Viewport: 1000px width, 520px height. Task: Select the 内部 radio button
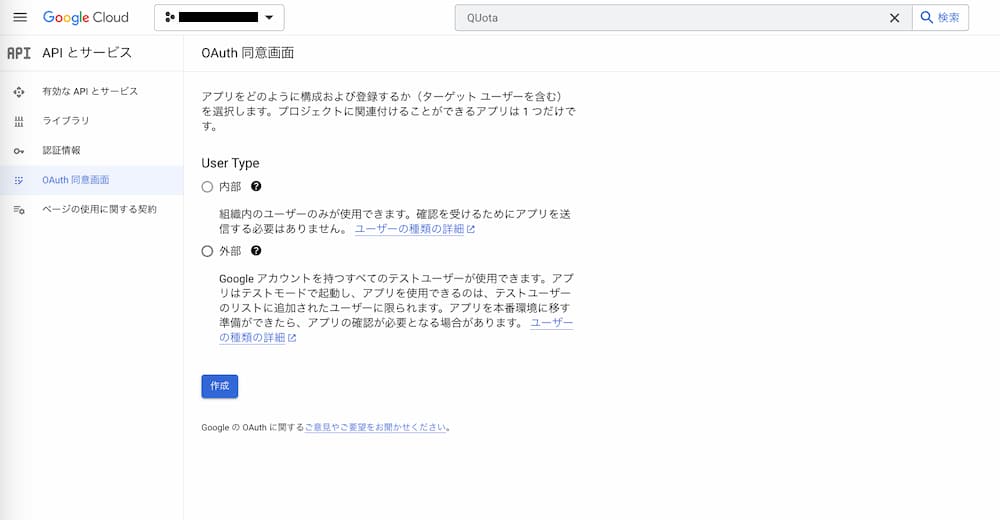click(x=207, y=187)
